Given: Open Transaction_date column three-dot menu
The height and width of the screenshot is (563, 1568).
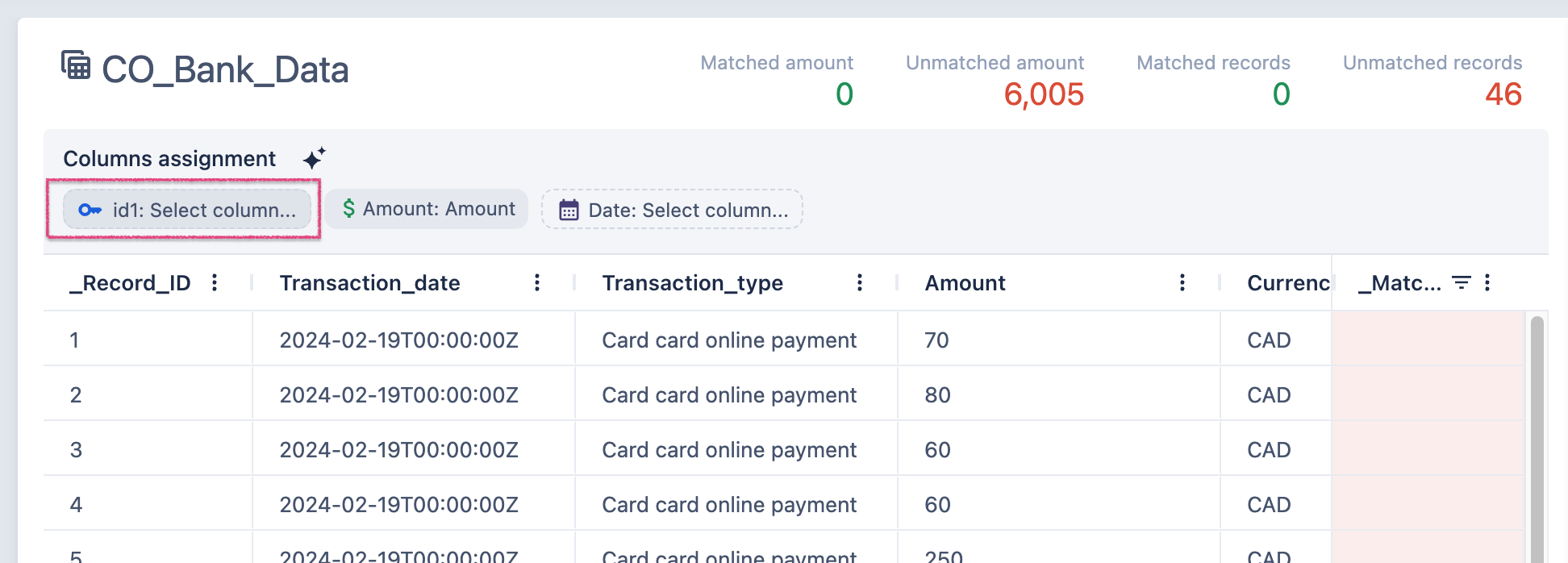Looking at the screenshot, I should [537, 283].
